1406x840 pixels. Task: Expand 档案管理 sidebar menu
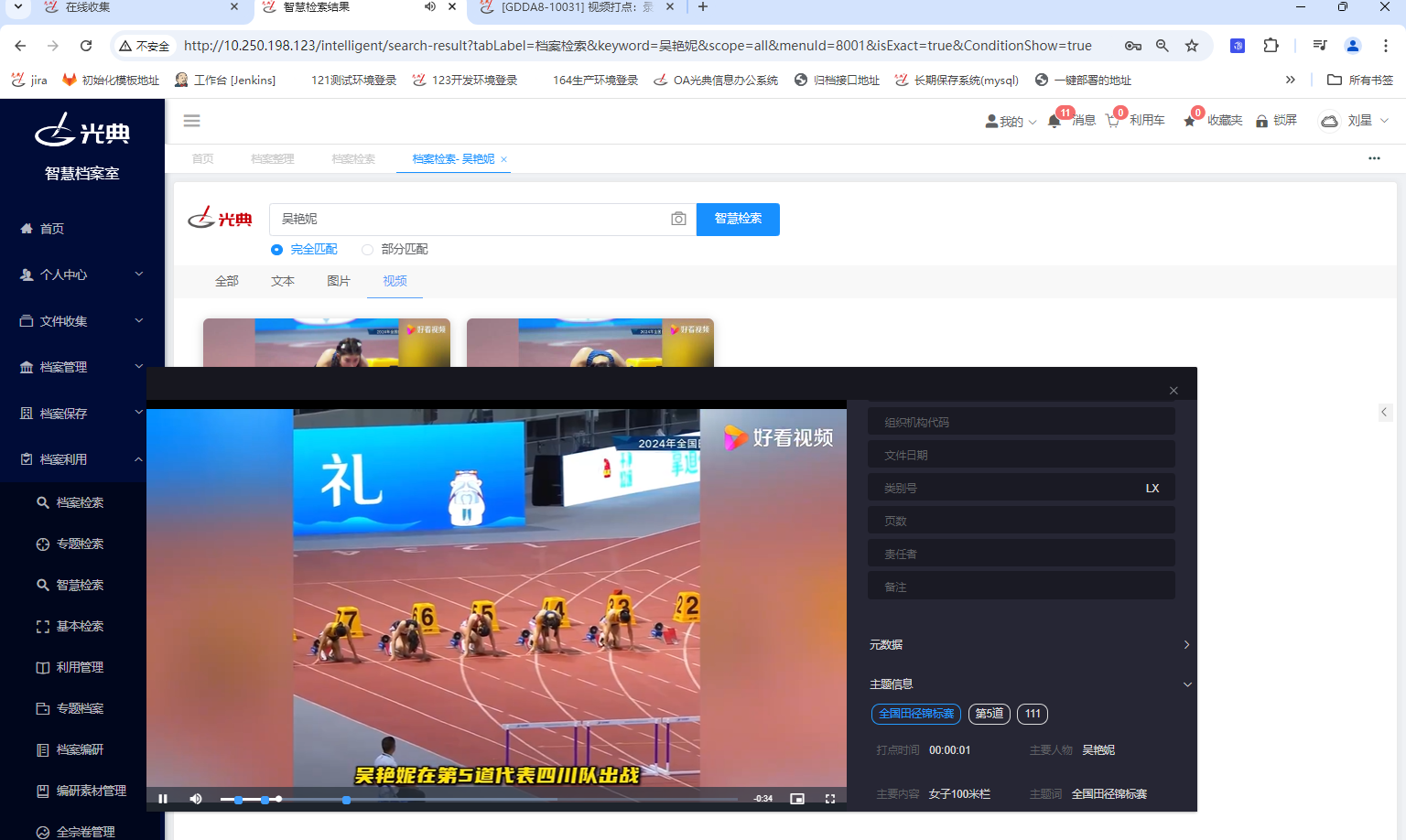(82, 367)
